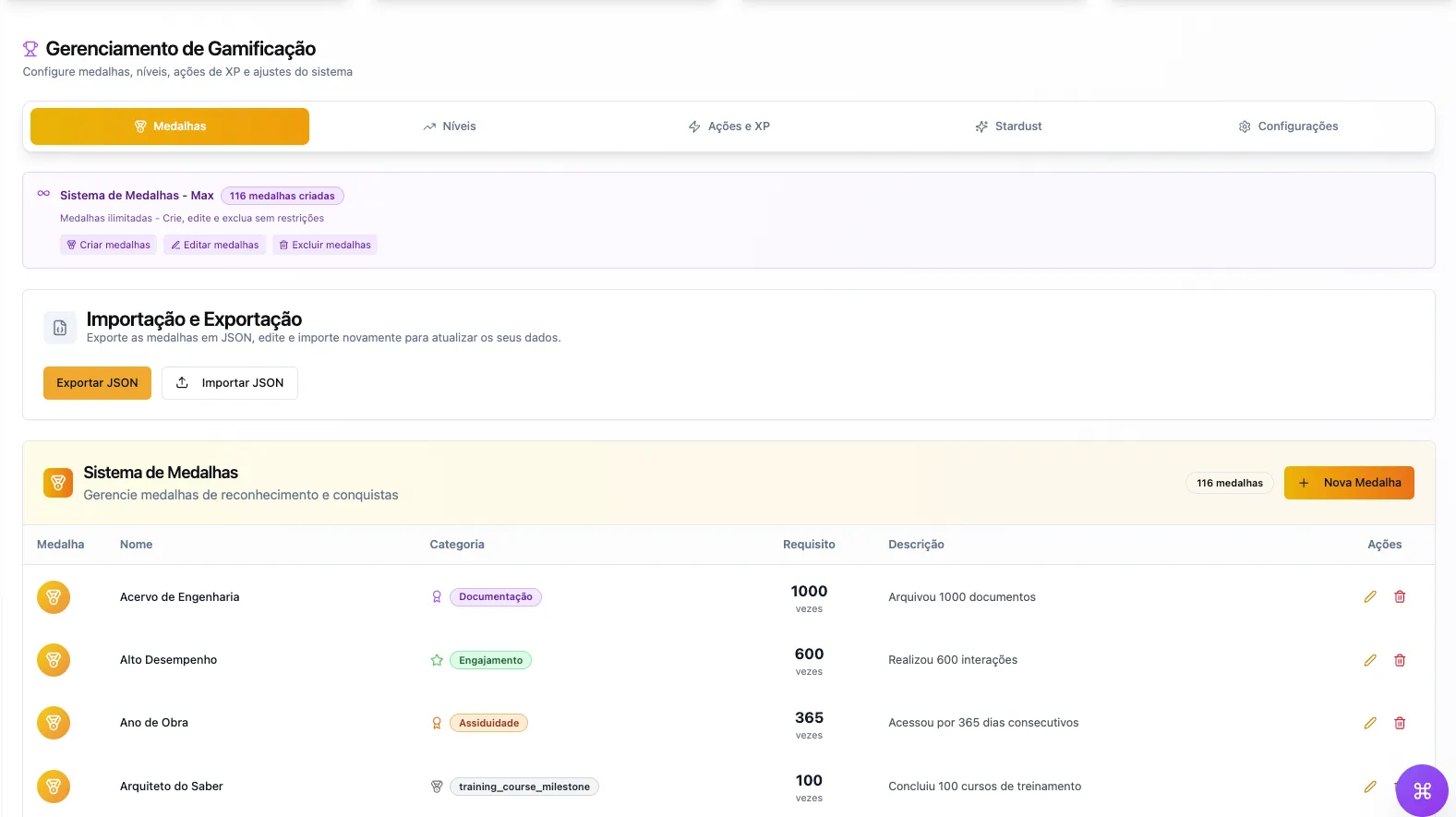The height and width of the screenshot is (817, 1456).
Task: Edit the Arquiteto do Saber medal
Action: click(1370, 787)
